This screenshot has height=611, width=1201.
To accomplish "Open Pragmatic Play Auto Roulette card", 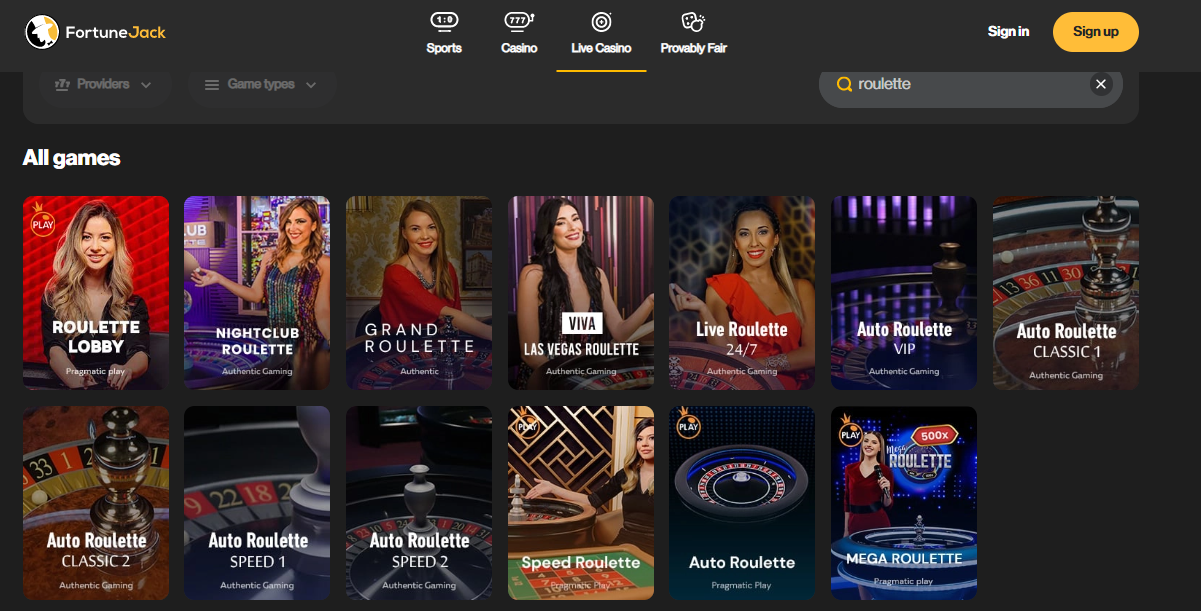I will click(x=742, y=503).
